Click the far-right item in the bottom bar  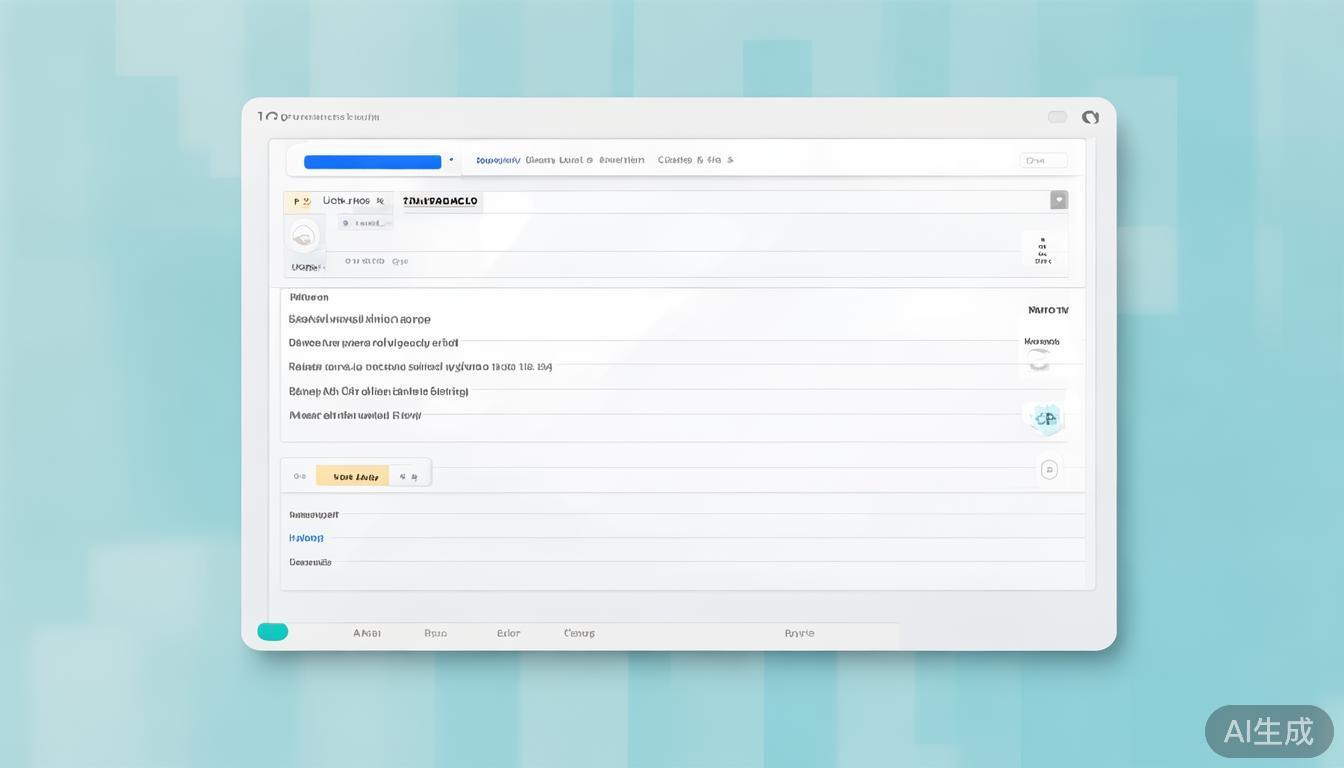pyautogui.click(x=799, y=633)
